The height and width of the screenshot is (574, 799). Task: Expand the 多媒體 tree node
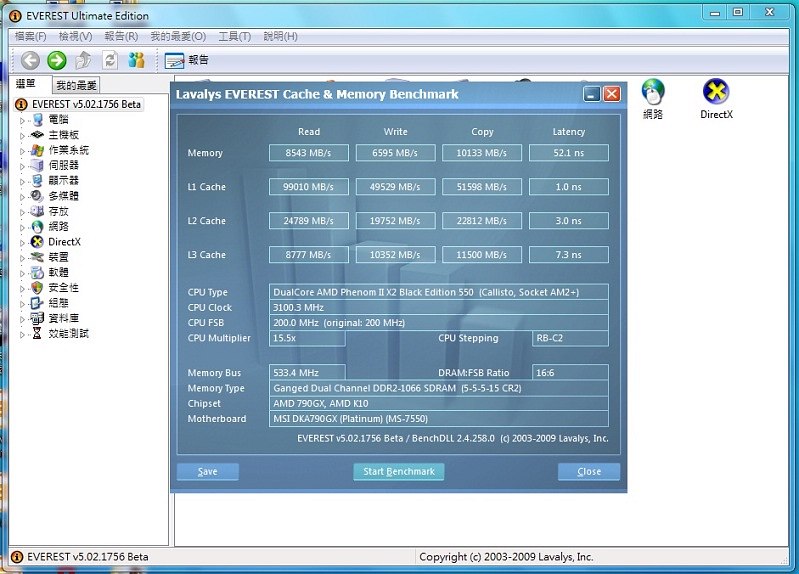[22, 197]
